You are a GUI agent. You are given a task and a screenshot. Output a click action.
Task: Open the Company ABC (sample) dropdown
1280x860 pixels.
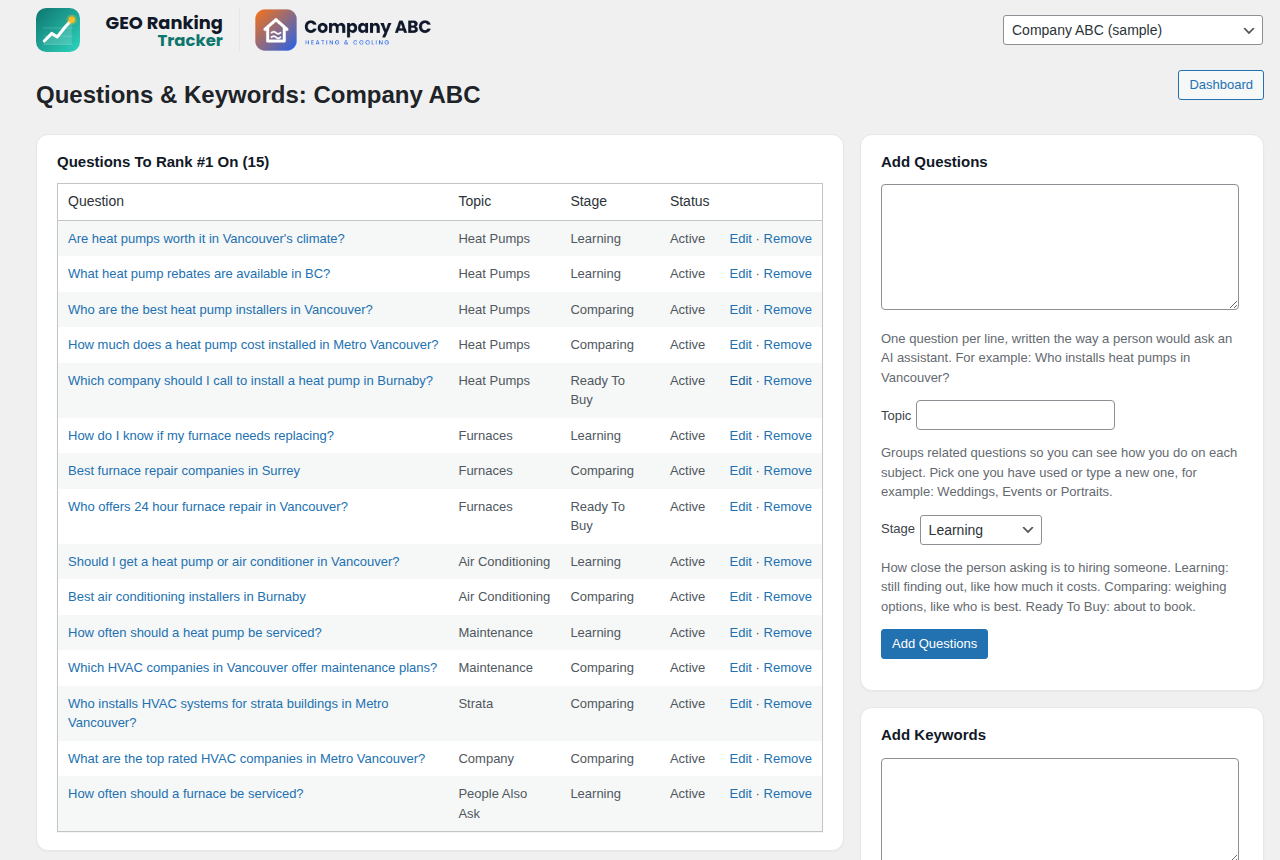tap(1133, 30)
